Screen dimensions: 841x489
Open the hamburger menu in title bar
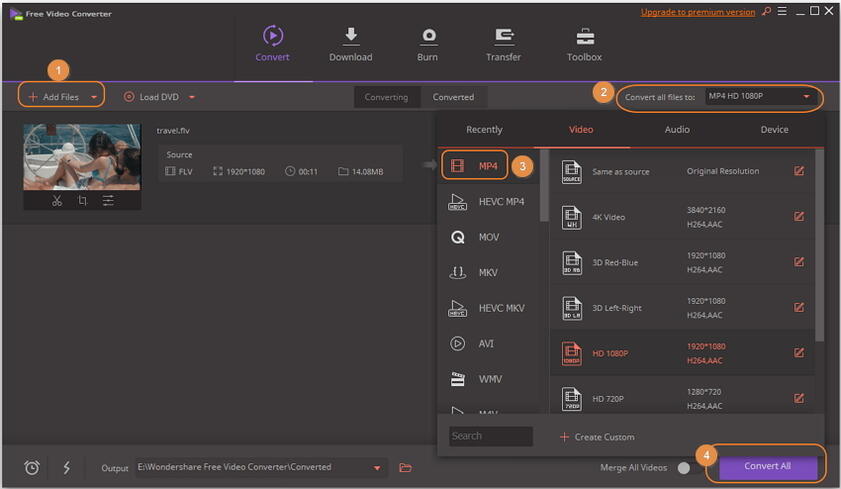click(782, 11)
